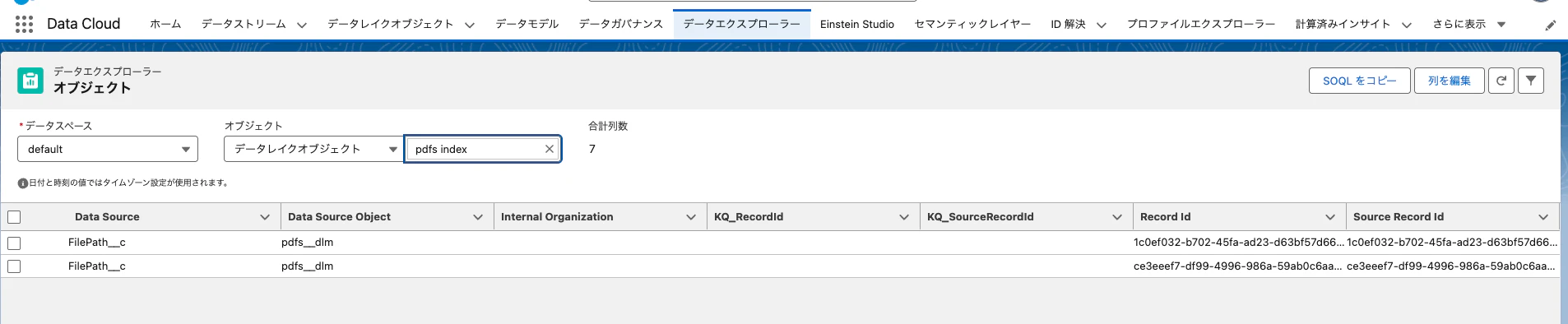Expand the 計算済みインサイト tab chevron

1407,25
